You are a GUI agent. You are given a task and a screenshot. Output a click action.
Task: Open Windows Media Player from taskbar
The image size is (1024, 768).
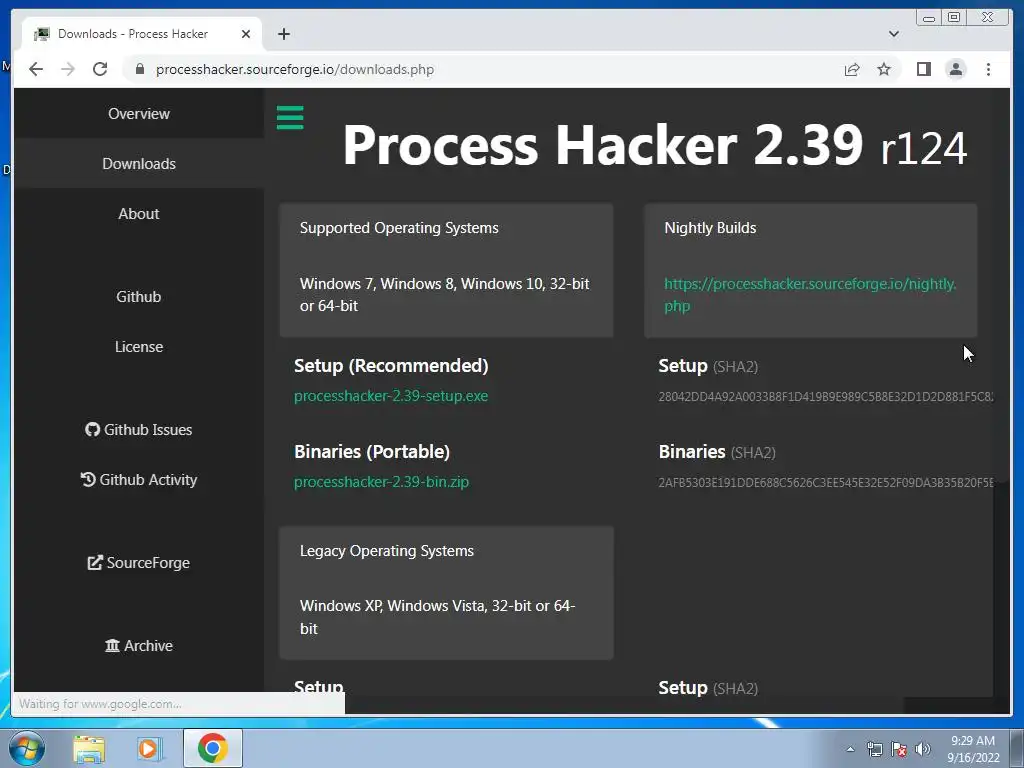[148, 748]
